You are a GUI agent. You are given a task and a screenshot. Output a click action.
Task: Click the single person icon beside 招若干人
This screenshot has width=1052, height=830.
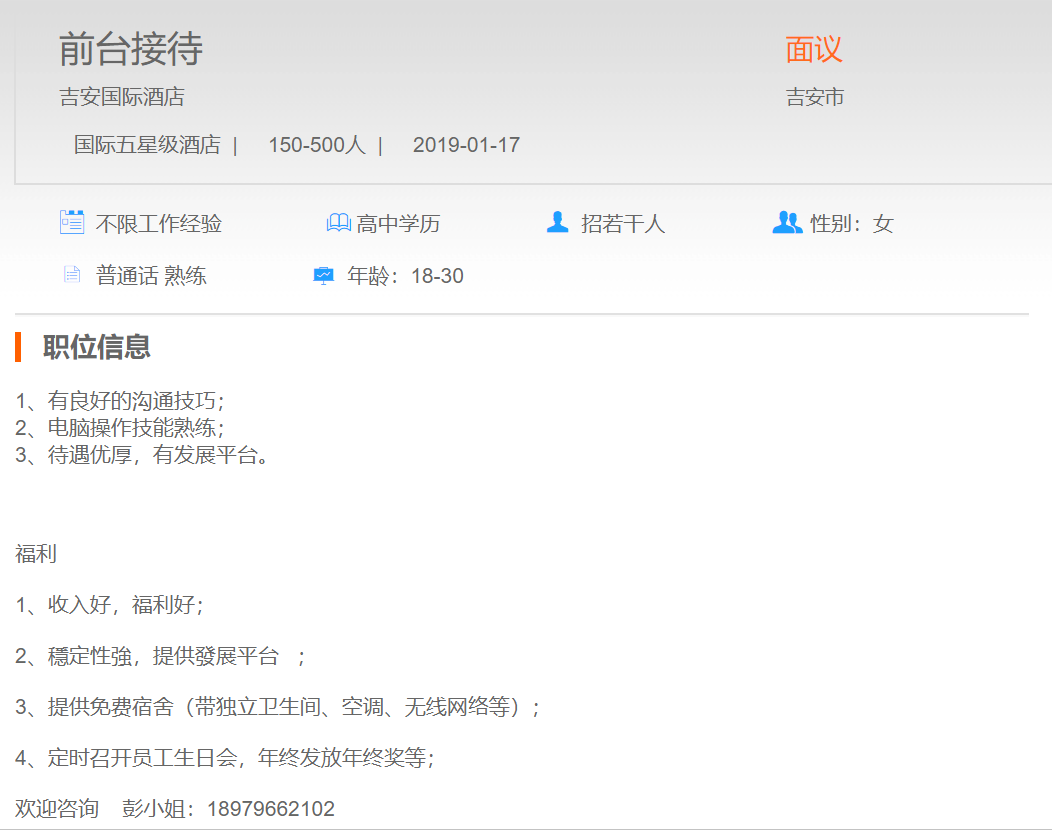coord(557,222)
